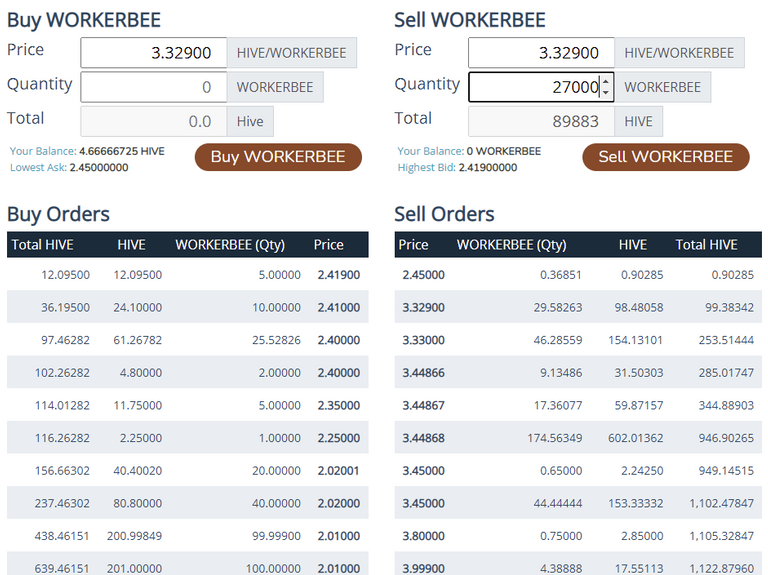The height and width of the screenshot is (575, 768).
Task: Click the Buy WORKERBEE button
Action: [278, 157]
